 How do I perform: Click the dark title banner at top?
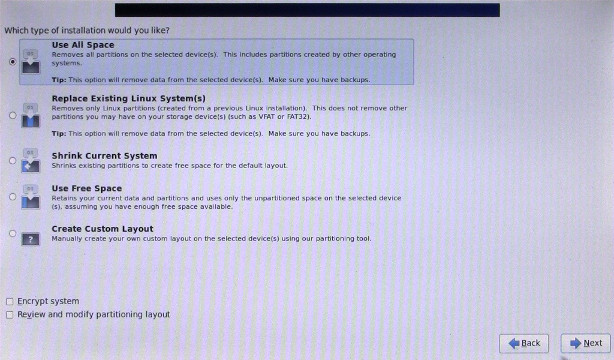point(307,10)
